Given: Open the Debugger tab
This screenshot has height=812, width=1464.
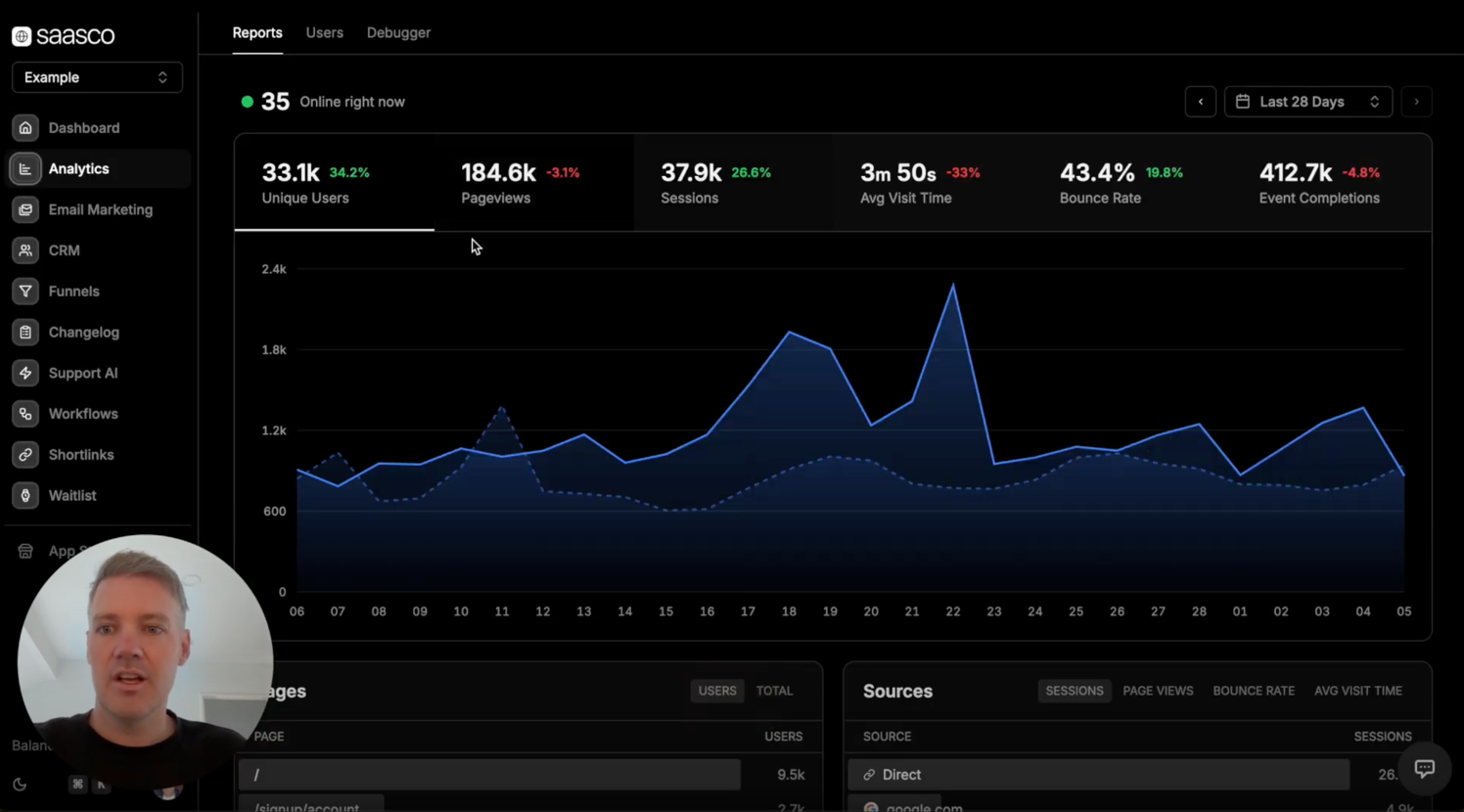Looking at the screenshot, I should tap(398, 32).
